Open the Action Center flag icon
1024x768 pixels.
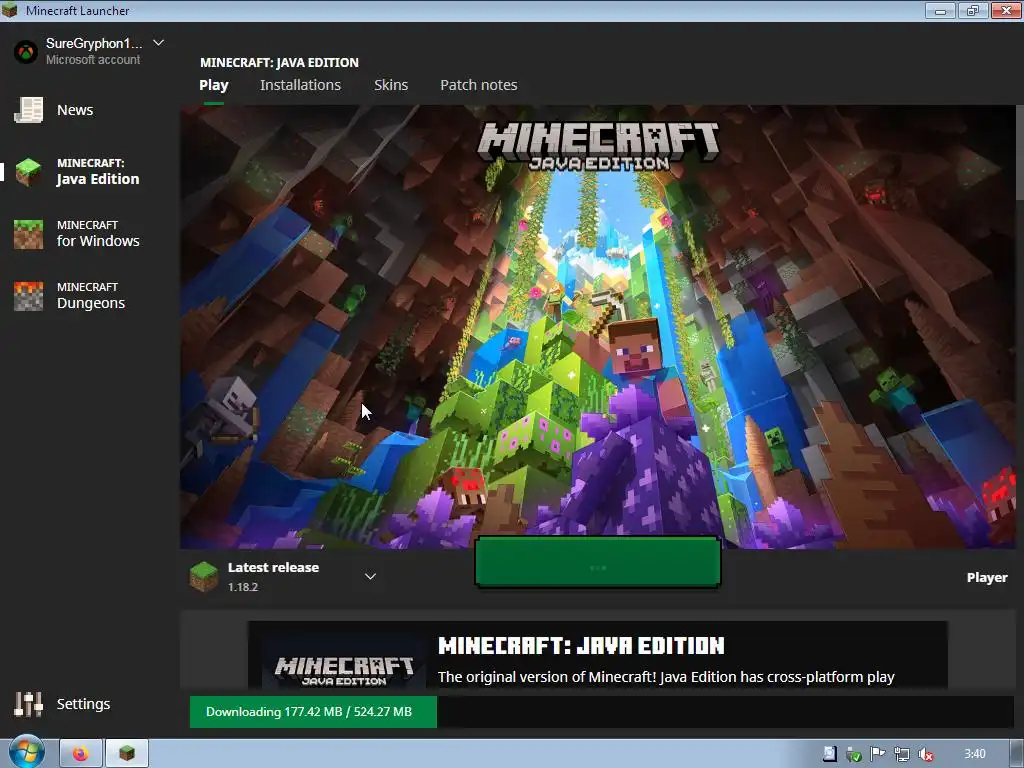coord(878,754)
